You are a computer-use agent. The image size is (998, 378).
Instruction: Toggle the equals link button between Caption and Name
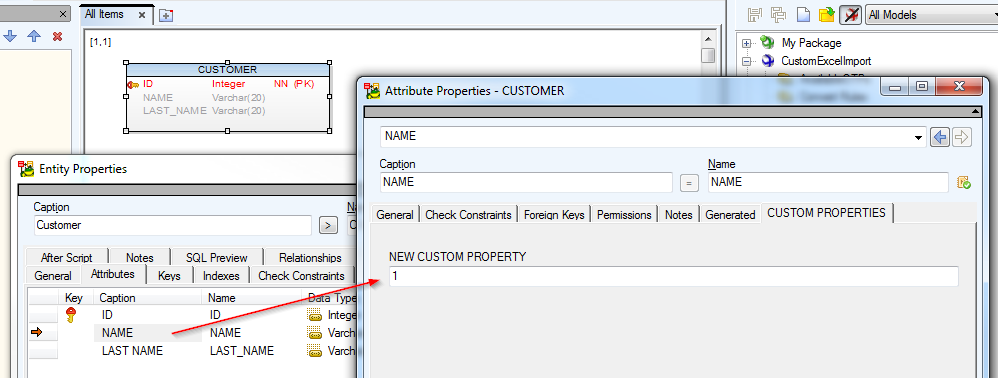[x=689, y=183]
